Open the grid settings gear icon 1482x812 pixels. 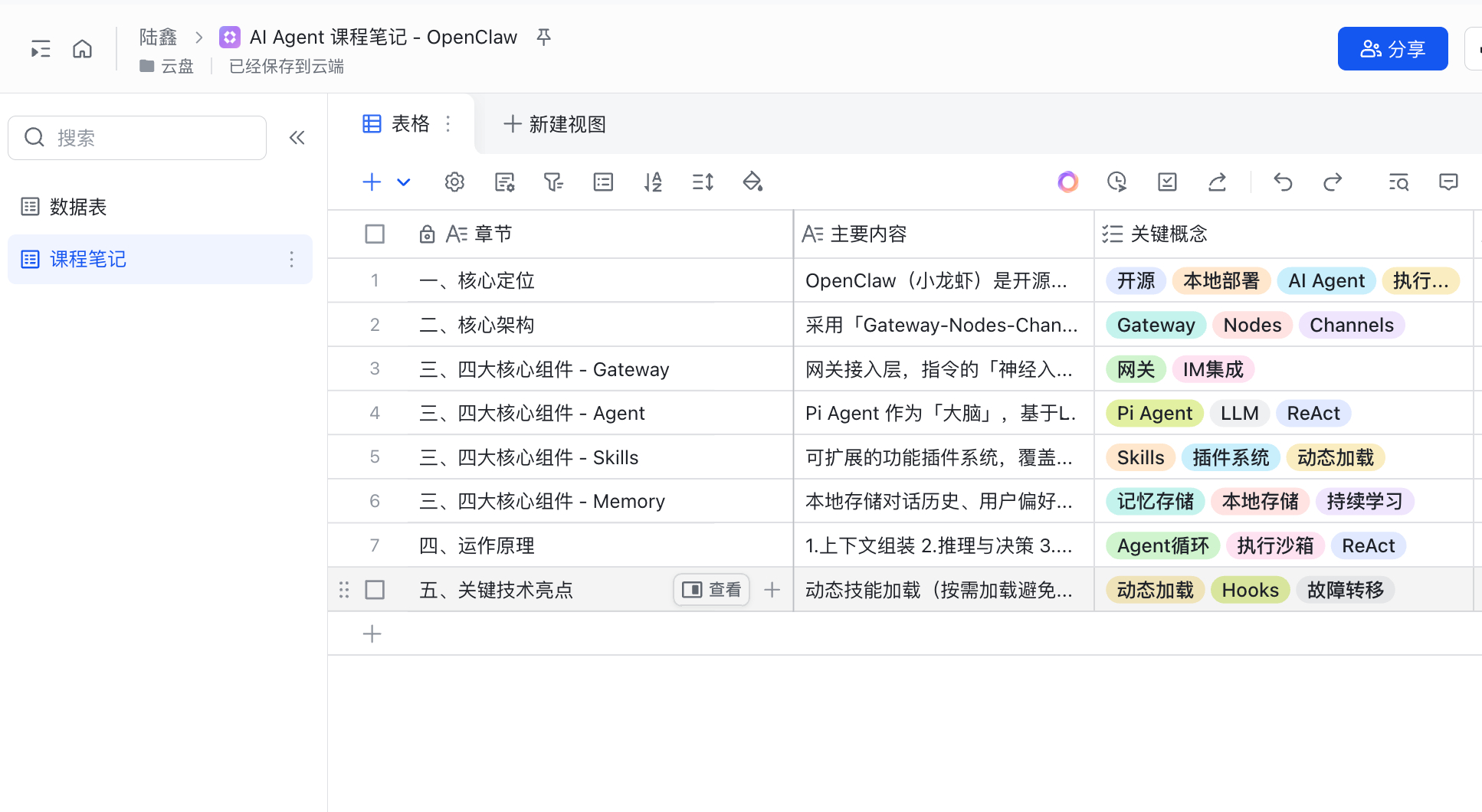[x=454, y=182]
